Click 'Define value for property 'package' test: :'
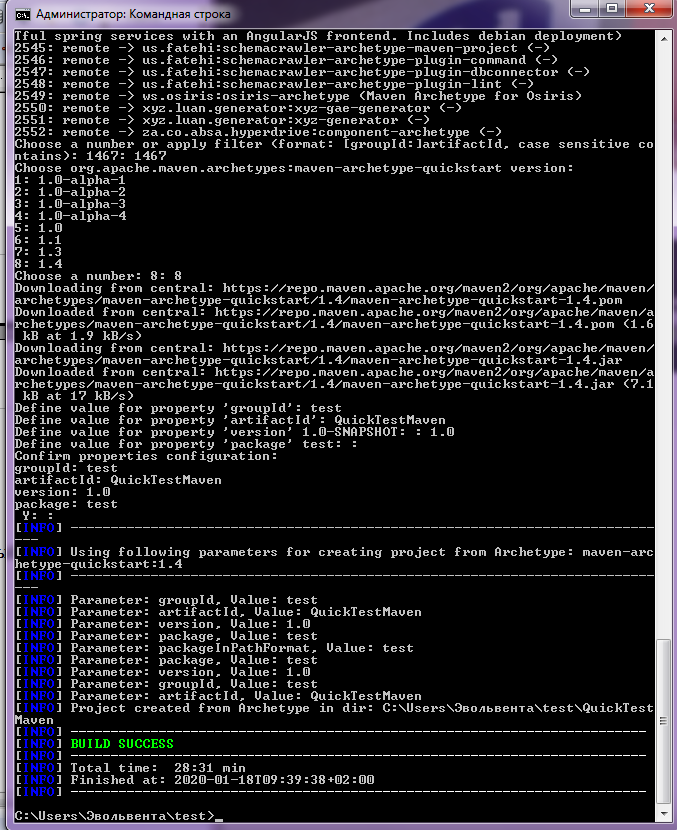 click(186, 444)
